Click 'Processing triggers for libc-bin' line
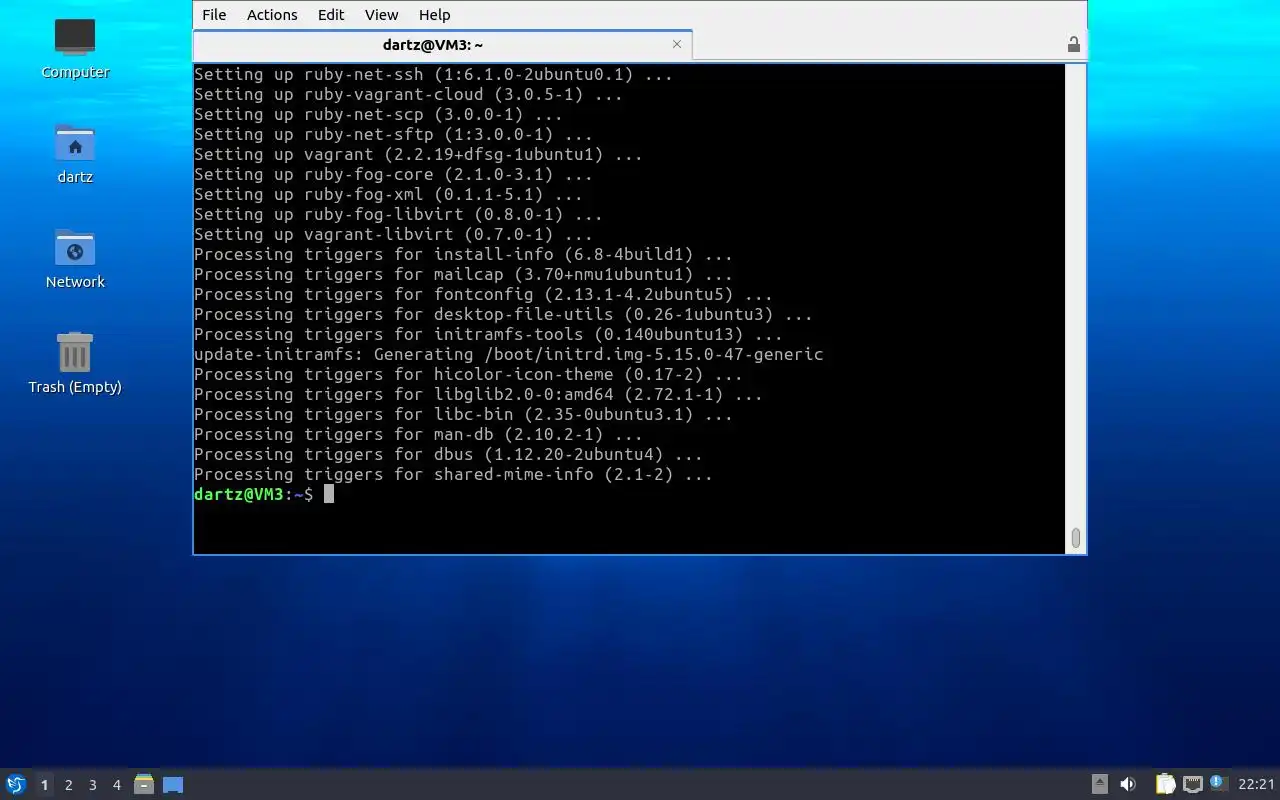Image resolution: width=1280 pixels, height=800 pixels. [463, 414]
